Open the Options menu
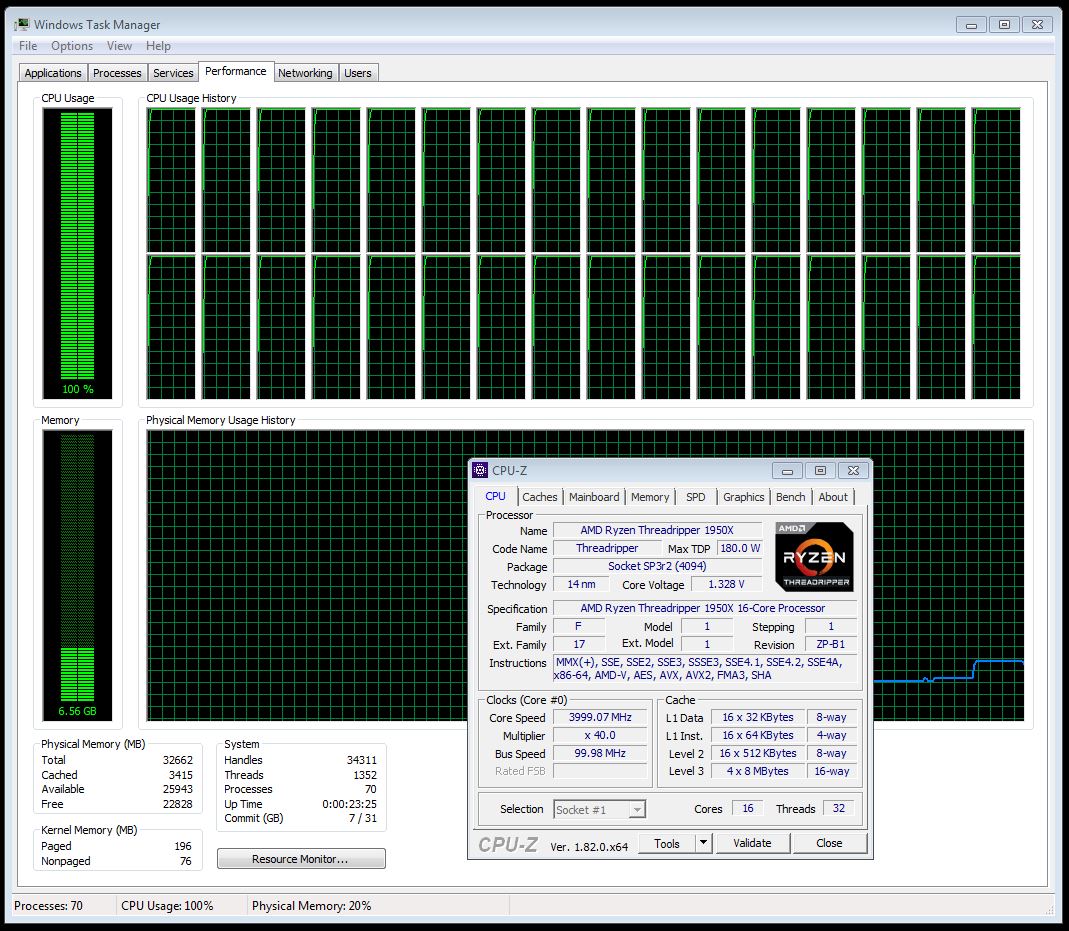This screenshot has width=1069, height=931. pyautogui.click(x=72, y=46)
